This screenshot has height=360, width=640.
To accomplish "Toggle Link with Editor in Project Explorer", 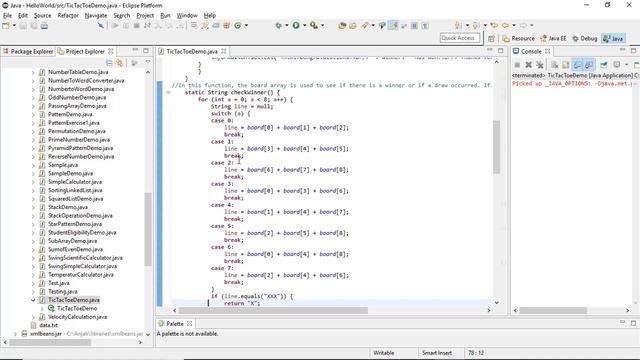I will coord(120,63).
